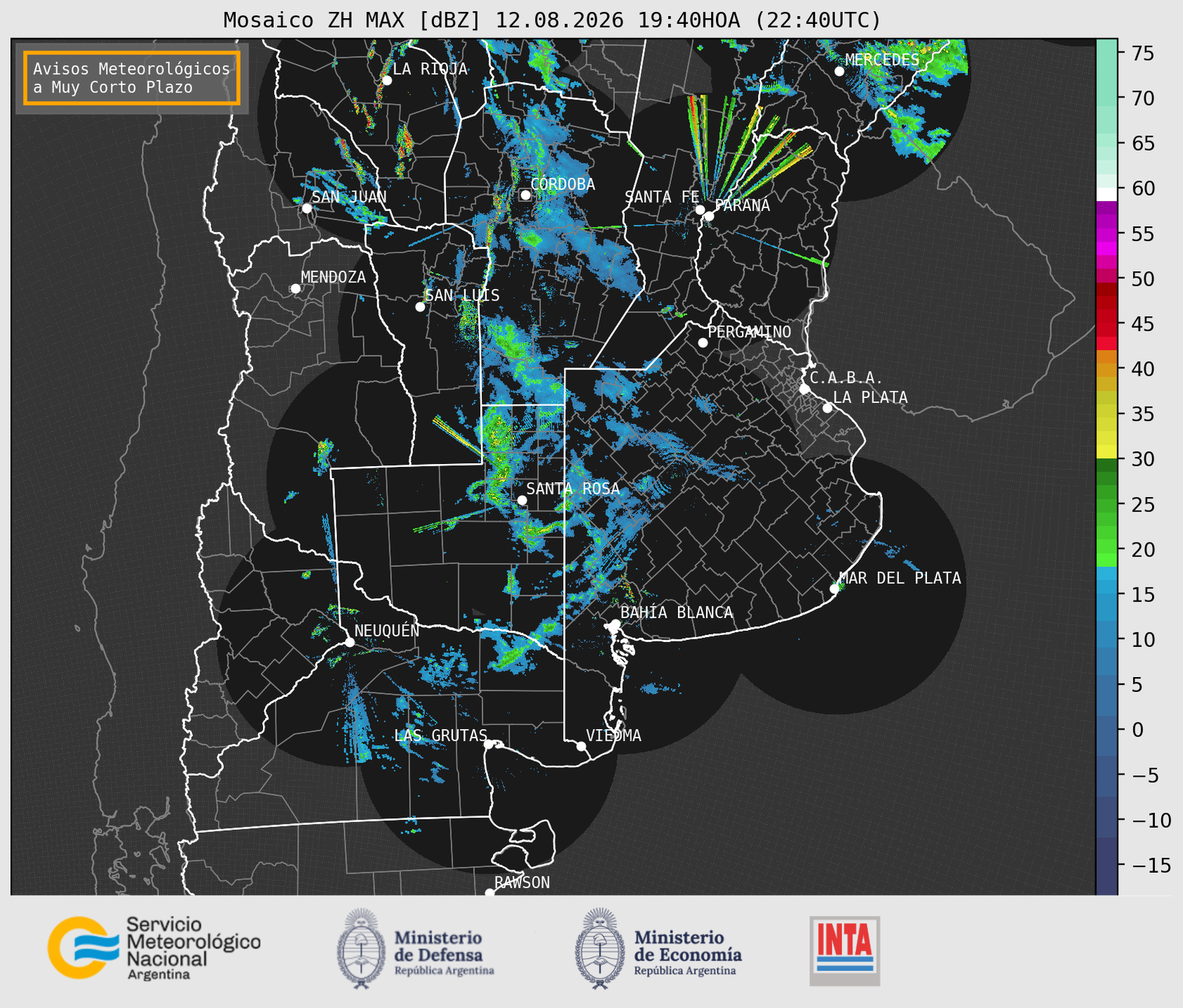Image resolution: width=1183 pixels, height=1008 pixels.
Task: Select the NEUQUÉN city marker
Action: click(x=349, y=642)
